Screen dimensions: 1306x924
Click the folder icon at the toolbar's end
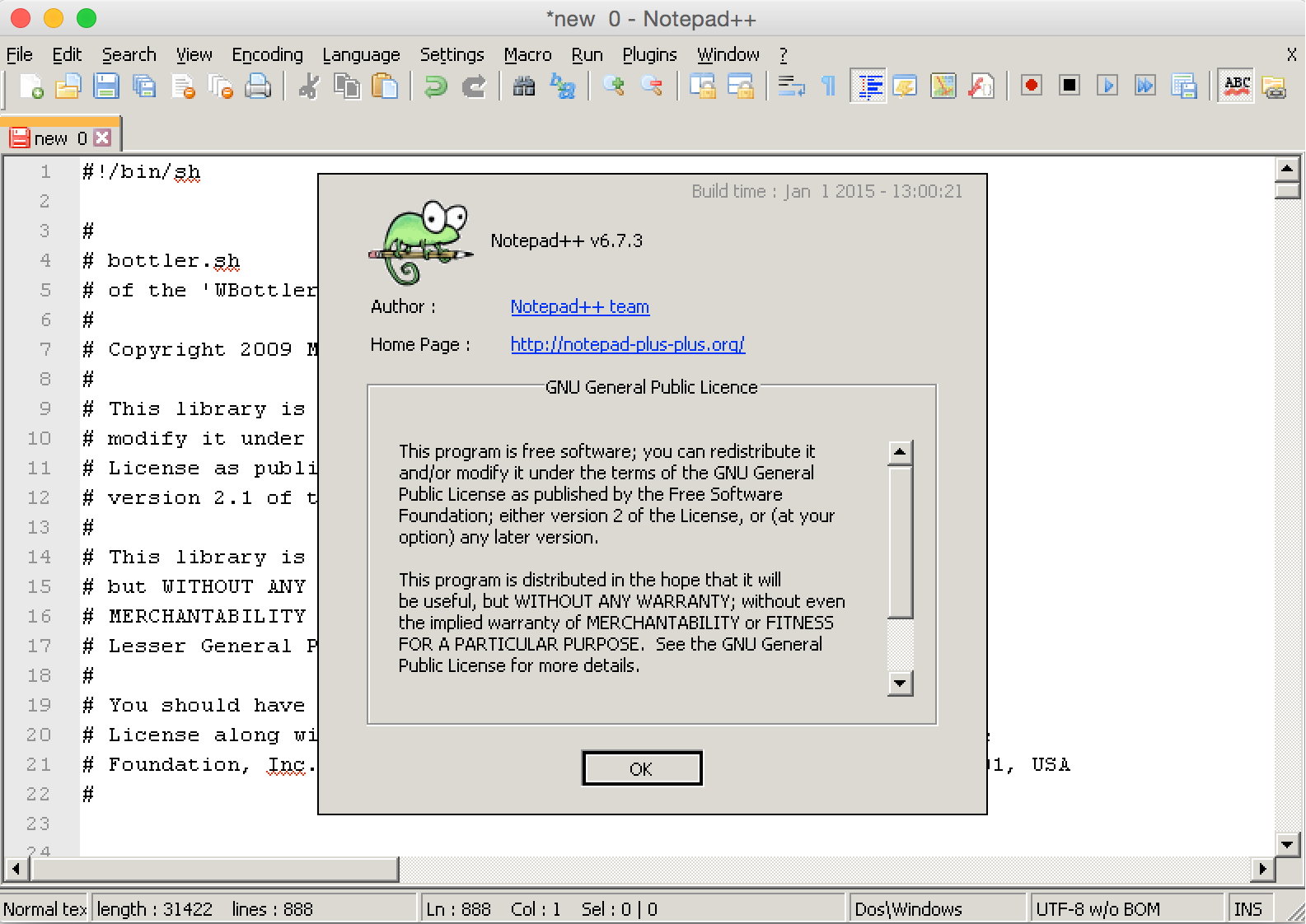pyautogui.click(x=1274, y=86)
